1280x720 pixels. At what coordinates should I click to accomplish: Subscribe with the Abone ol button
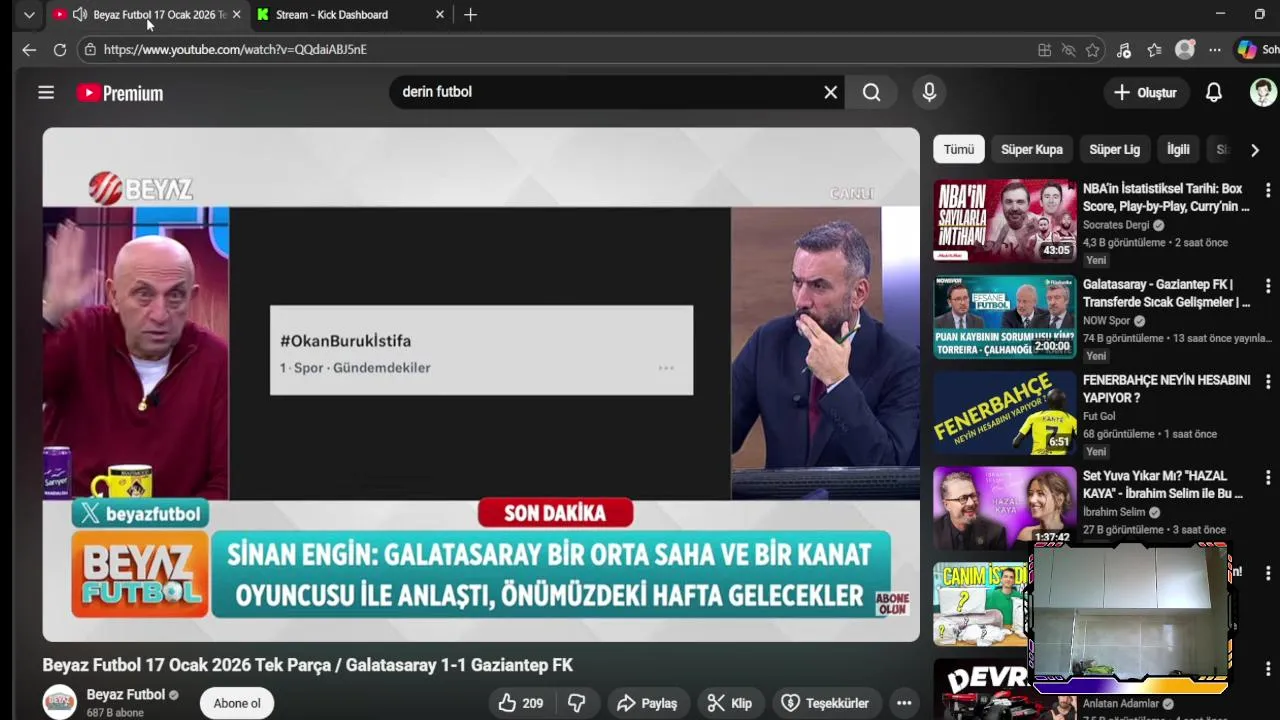coord(237,703)
